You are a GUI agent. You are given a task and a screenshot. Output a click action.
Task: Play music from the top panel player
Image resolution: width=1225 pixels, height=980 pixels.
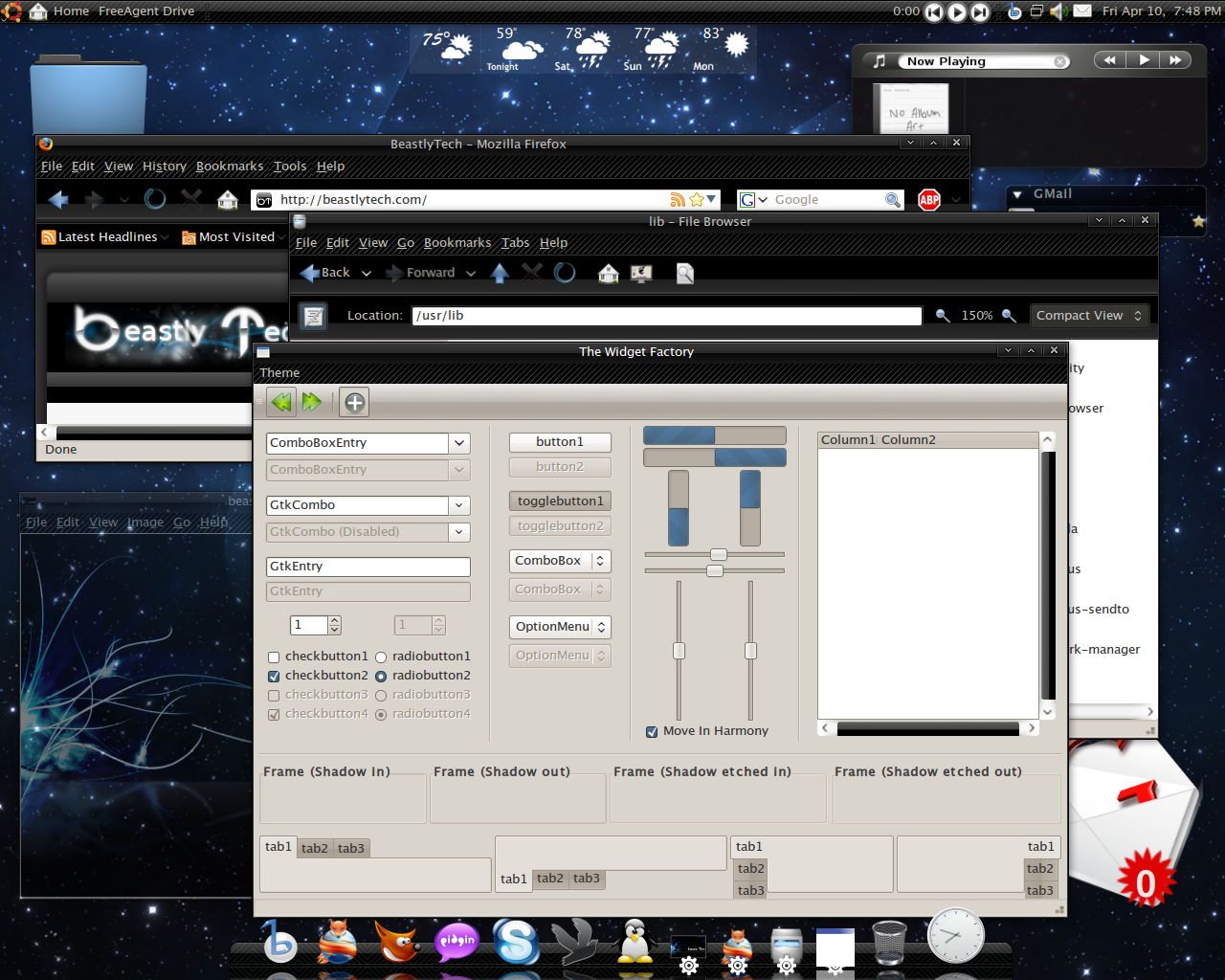pos(957,11)
